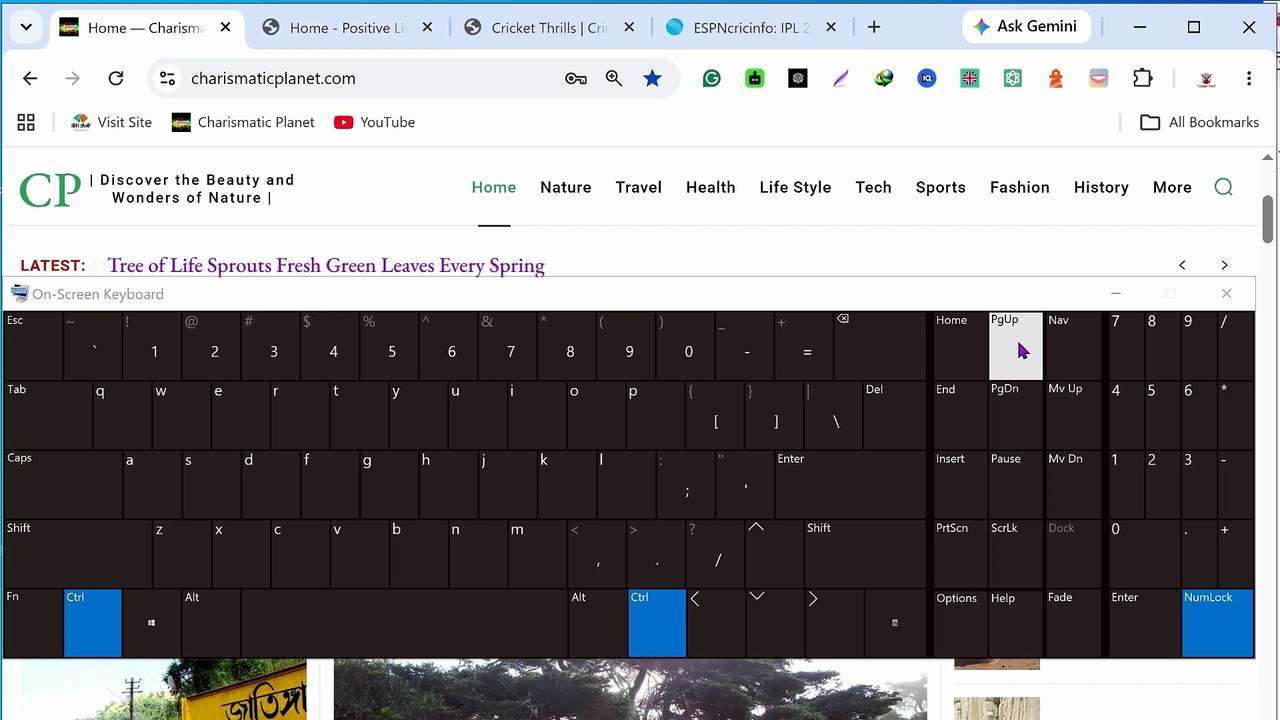
Task: Close the Cricket Thrills tab
Action: [627, 28]
